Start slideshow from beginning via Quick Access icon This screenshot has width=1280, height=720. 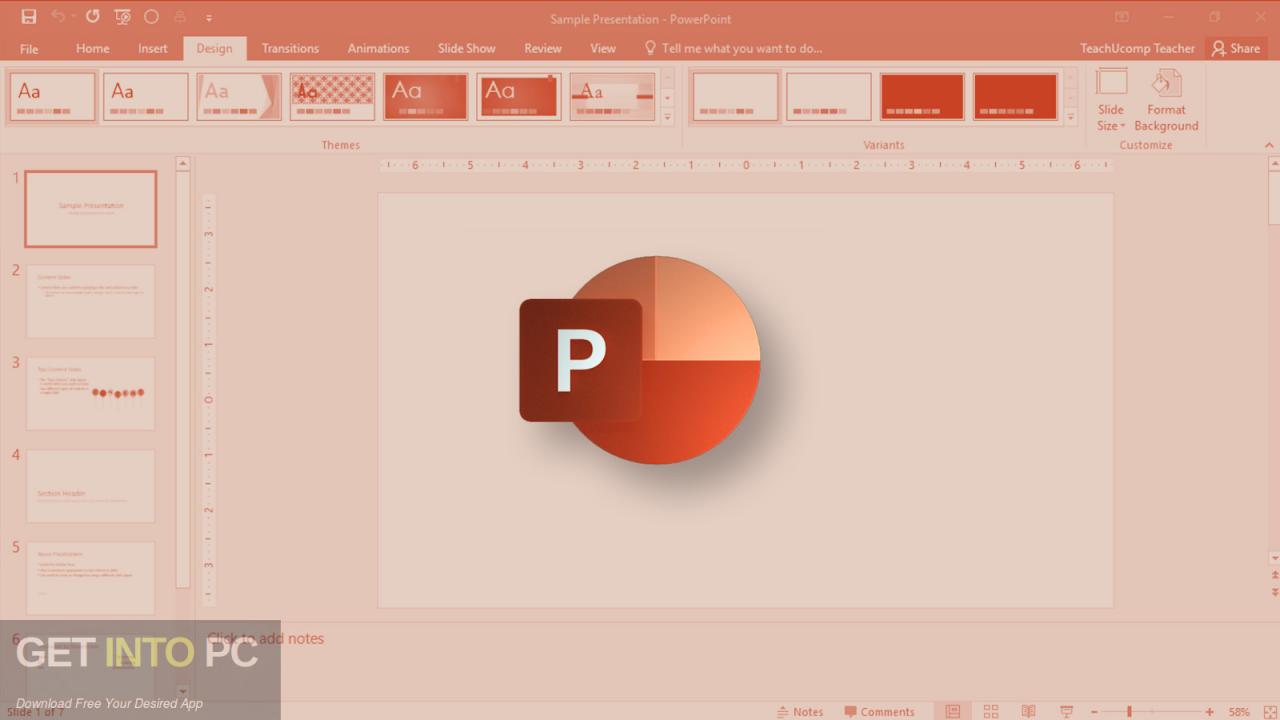click(122, 17)
